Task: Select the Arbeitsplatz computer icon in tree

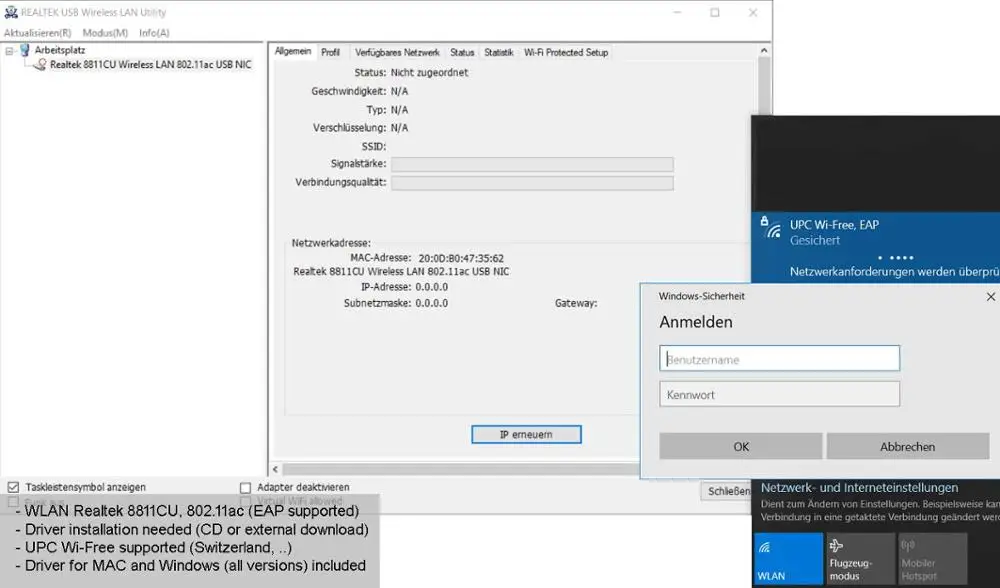Action: (24, 50)
